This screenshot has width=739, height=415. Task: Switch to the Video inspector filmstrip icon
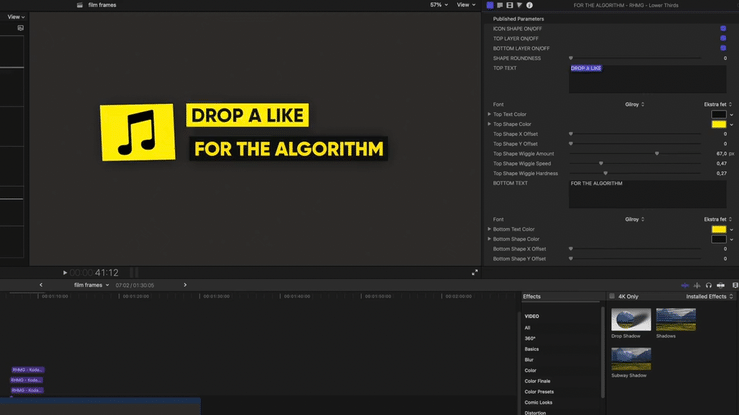(509, 5)
